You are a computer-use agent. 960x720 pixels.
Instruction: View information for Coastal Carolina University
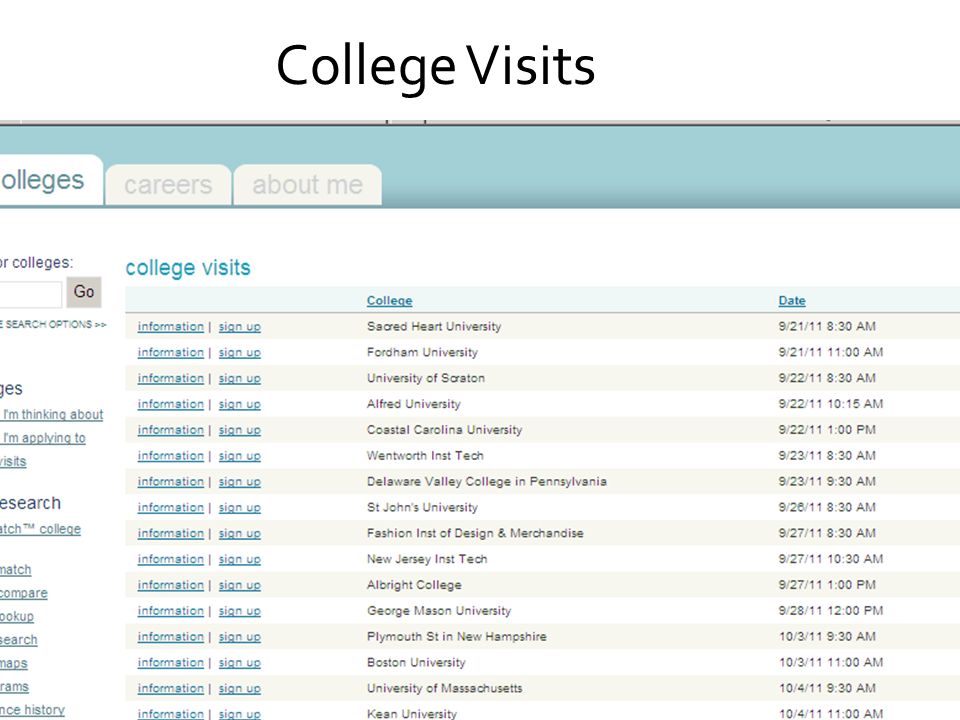pyautogui.click(x=171, y=430)
